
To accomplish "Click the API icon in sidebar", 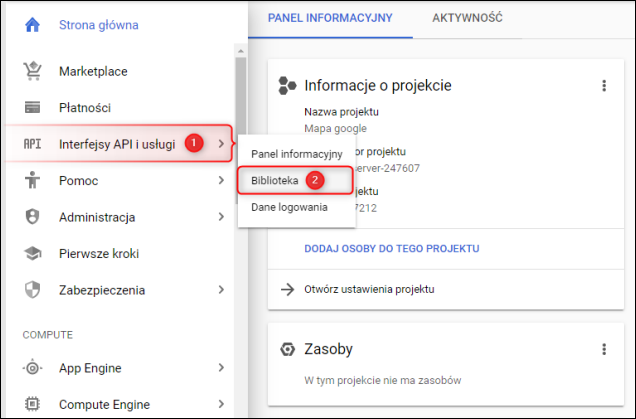I will 32,144.
